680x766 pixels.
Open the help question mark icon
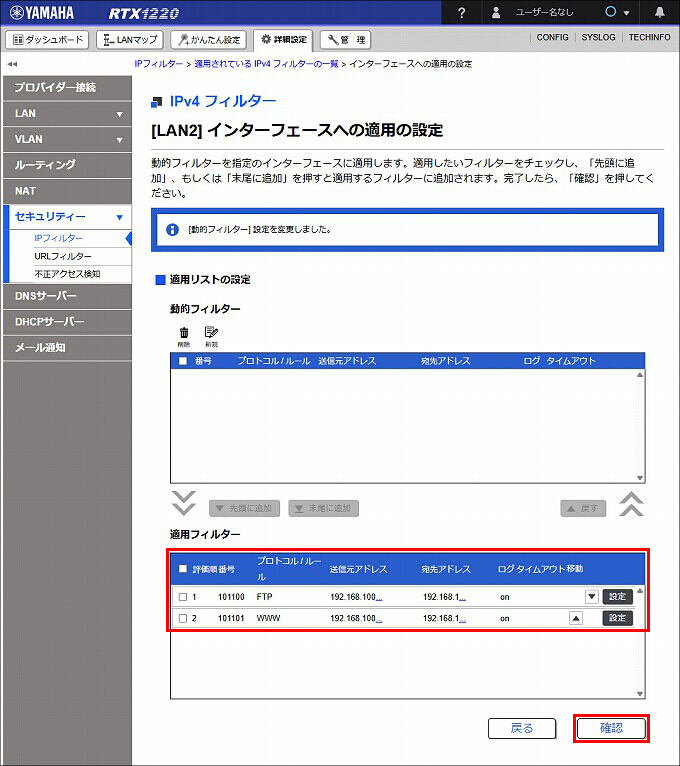click(462, 13)
